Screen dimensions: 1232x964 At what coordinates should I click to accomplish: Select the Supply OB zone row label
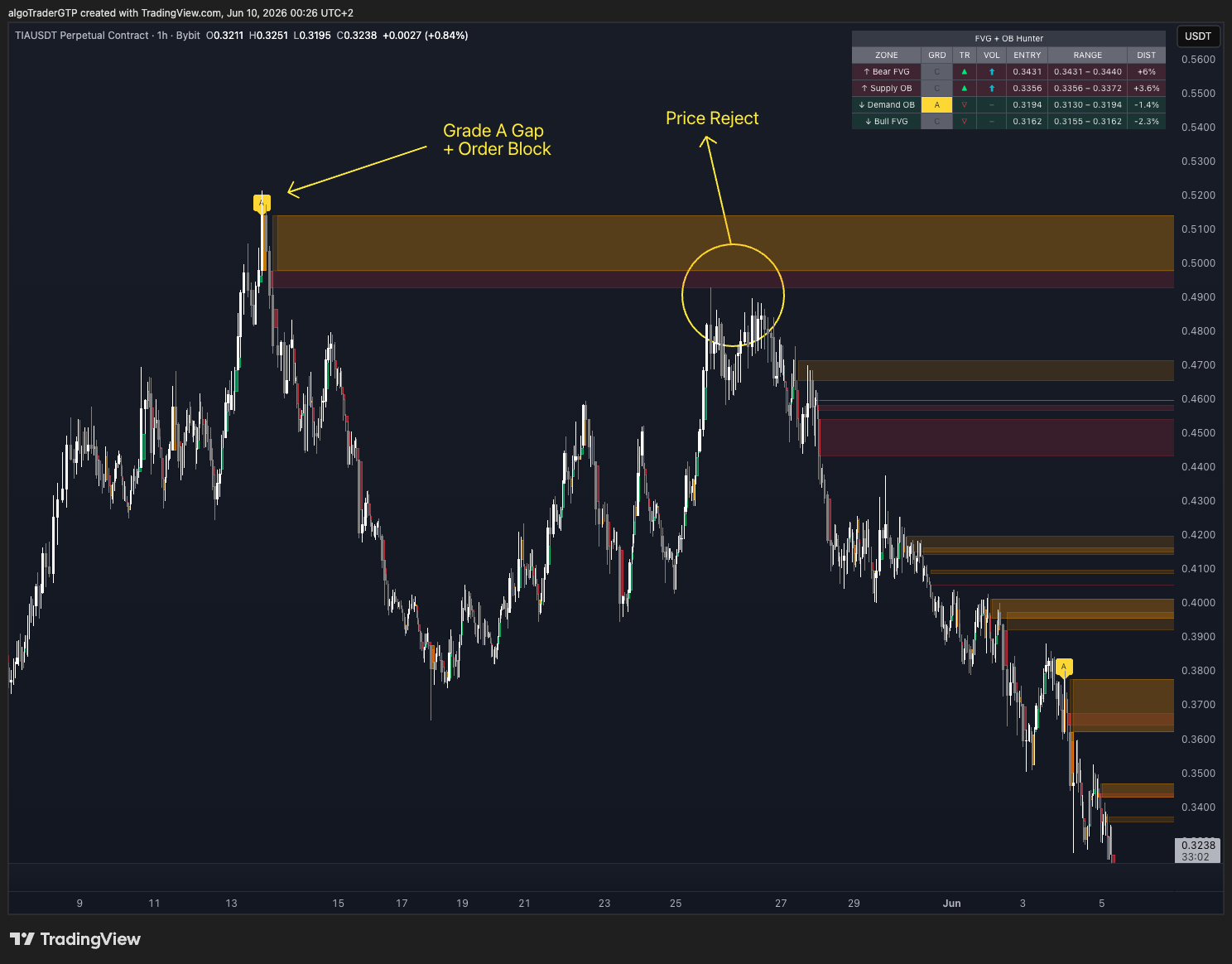(x=887, y=89)
